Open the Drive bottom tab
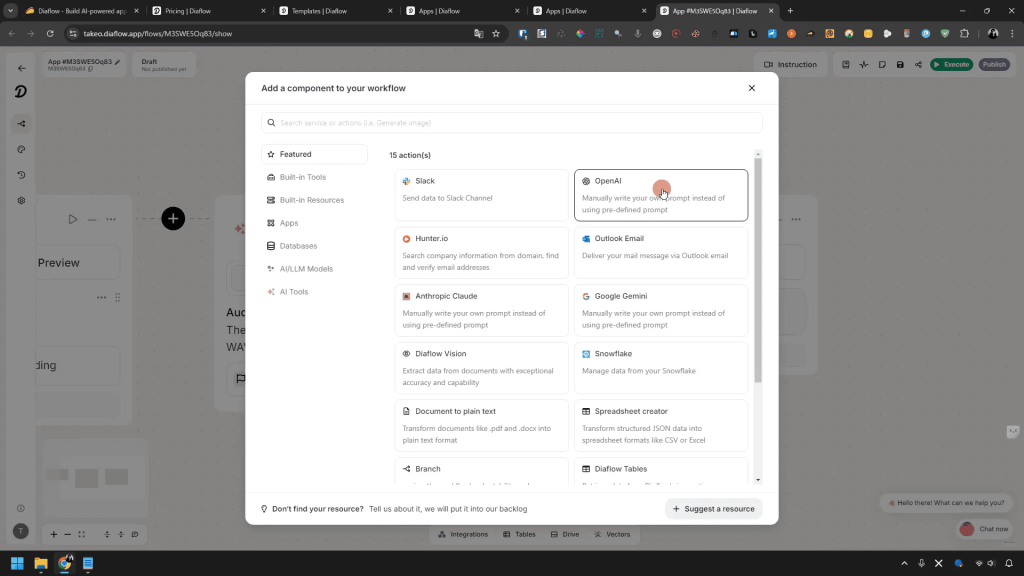 565,534
